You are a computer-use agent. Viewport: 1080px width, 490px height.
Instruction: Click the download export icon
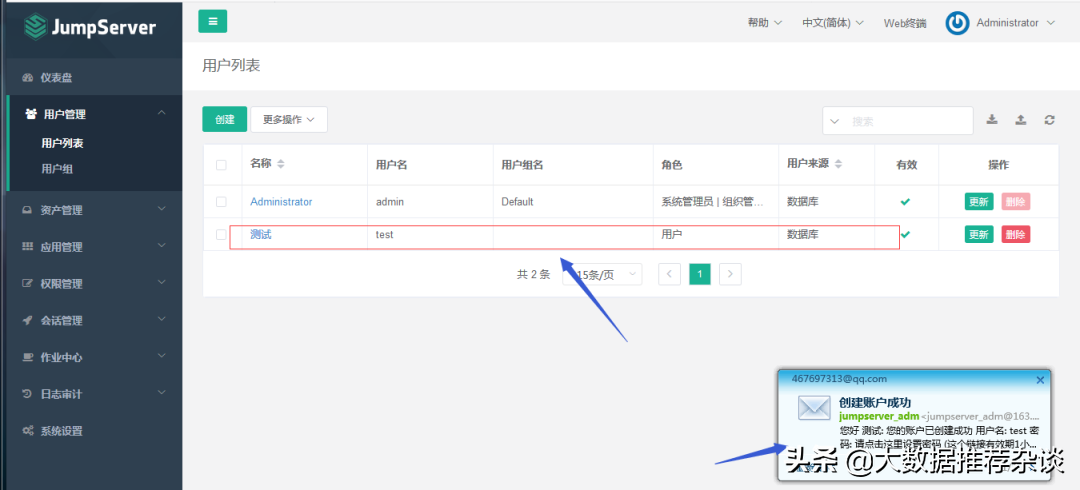(992, 120)
